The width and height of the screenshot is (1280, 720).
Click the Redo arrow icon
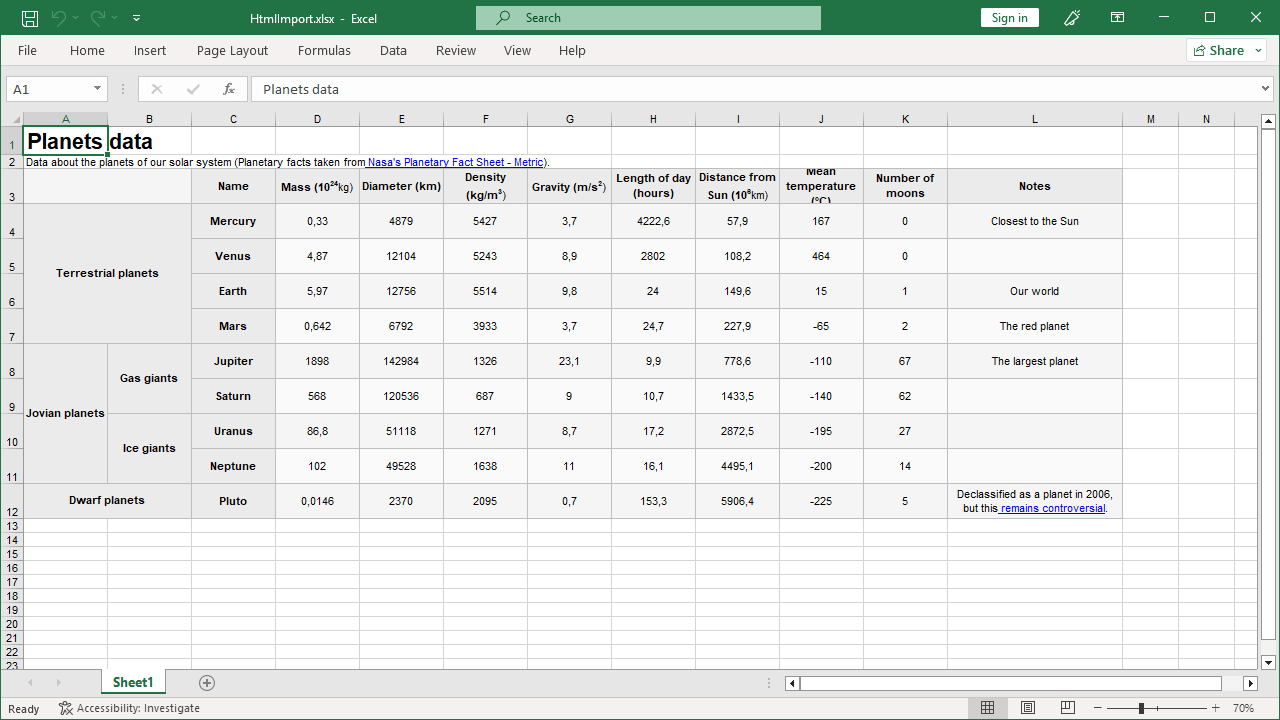pos(98,18)
